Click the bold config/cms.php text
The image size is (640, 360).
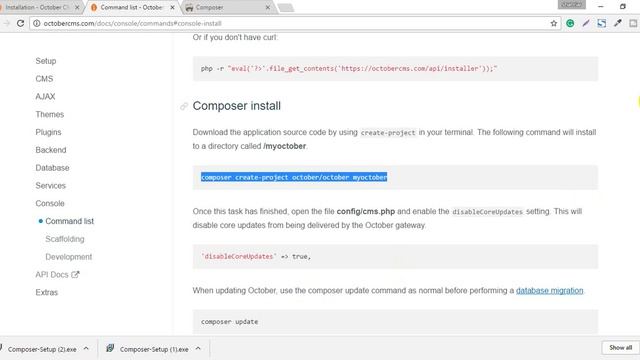tap(366, 211)
